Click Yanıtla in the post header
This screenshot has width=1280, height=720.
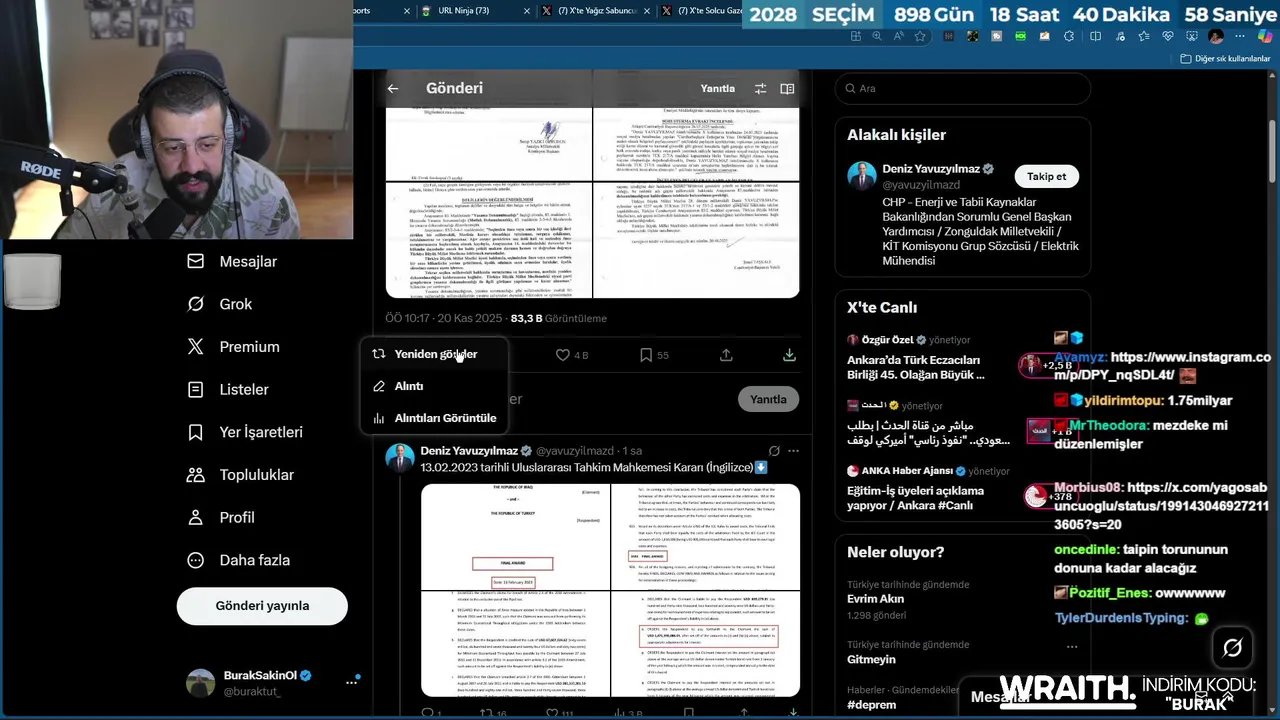[717, 89]
